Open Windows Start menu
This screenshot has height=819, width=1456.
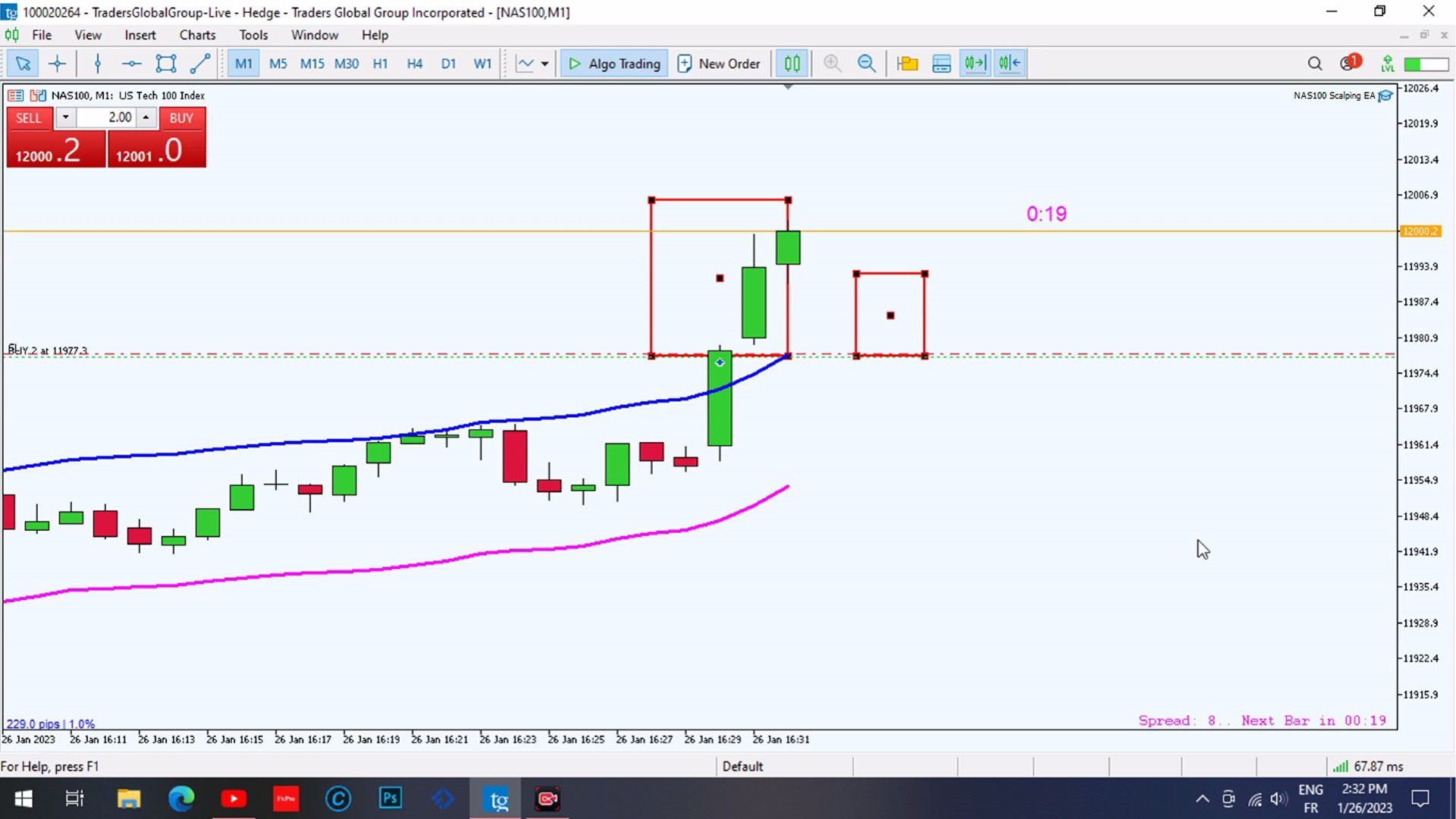[x=24, y=799]
